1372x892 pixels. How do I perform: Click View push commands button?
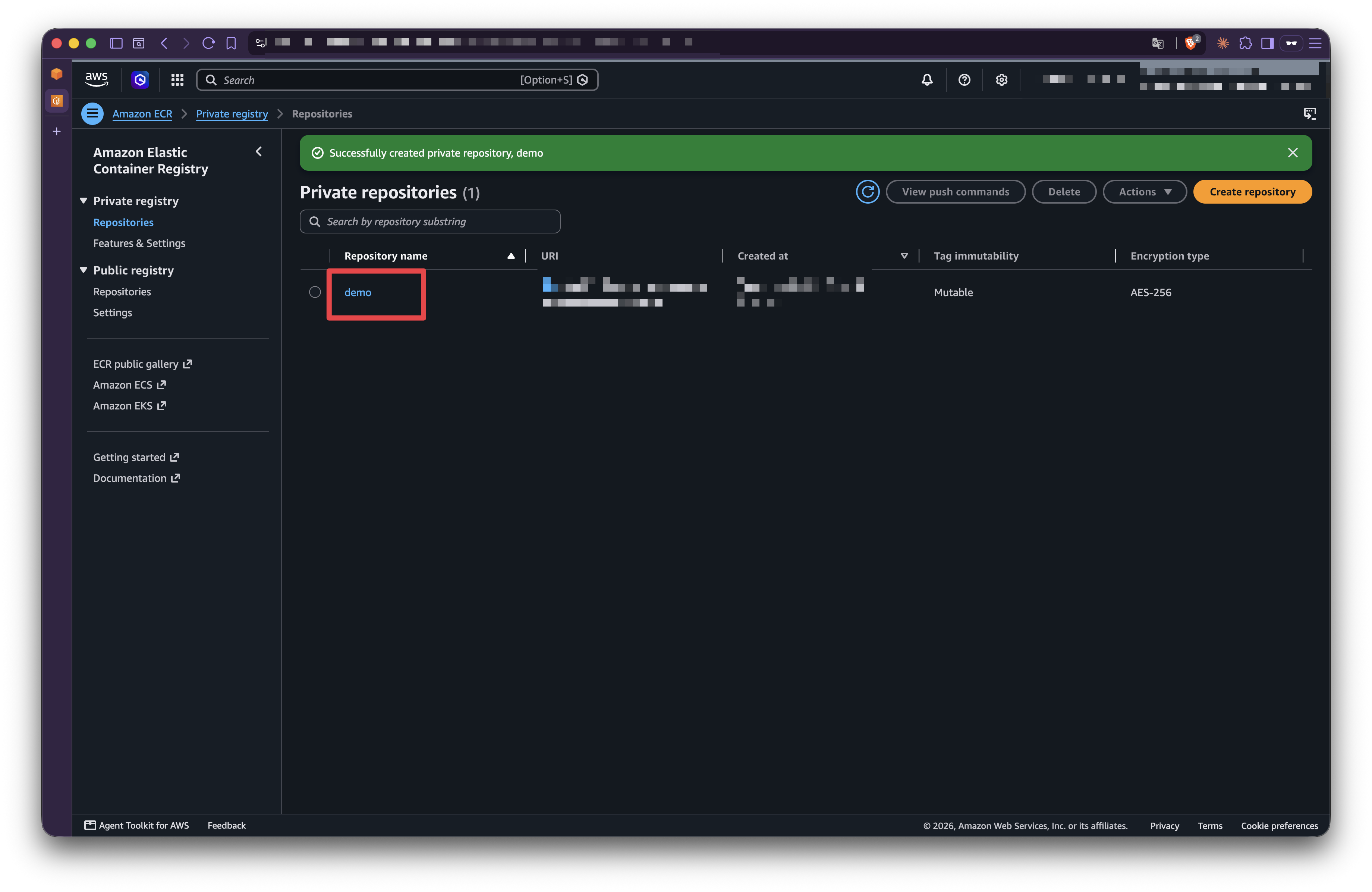click(955, 192)
